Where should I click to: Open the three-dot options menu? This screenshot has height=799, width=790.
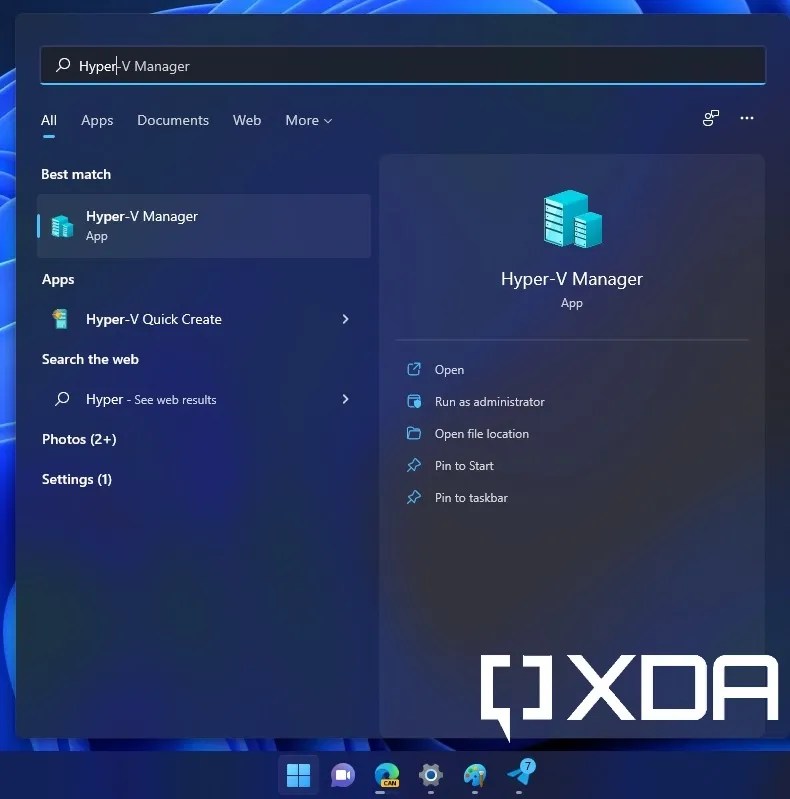(747, 118)
